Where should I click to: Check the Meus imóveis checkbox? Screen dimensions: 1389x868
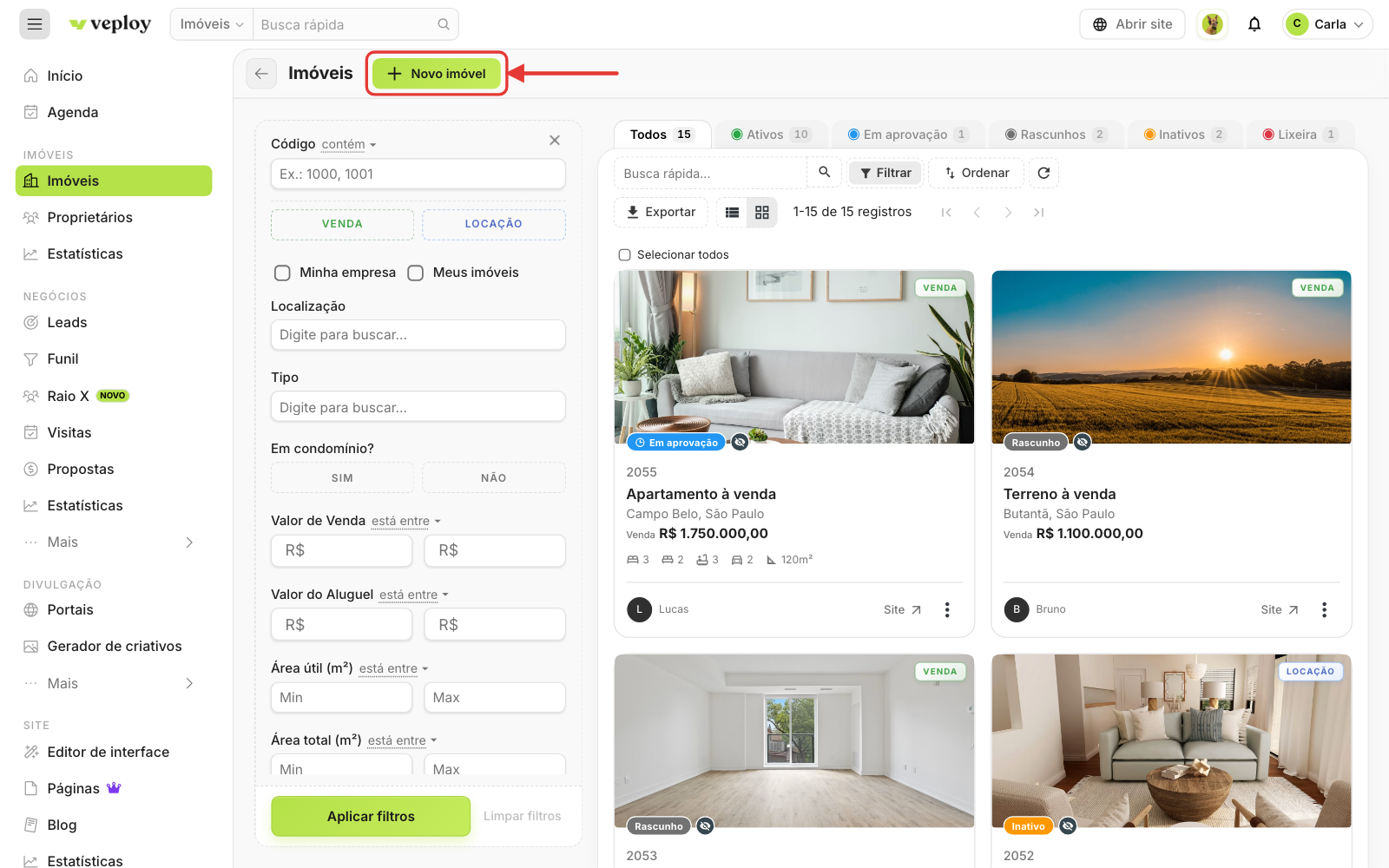point(416,273)
